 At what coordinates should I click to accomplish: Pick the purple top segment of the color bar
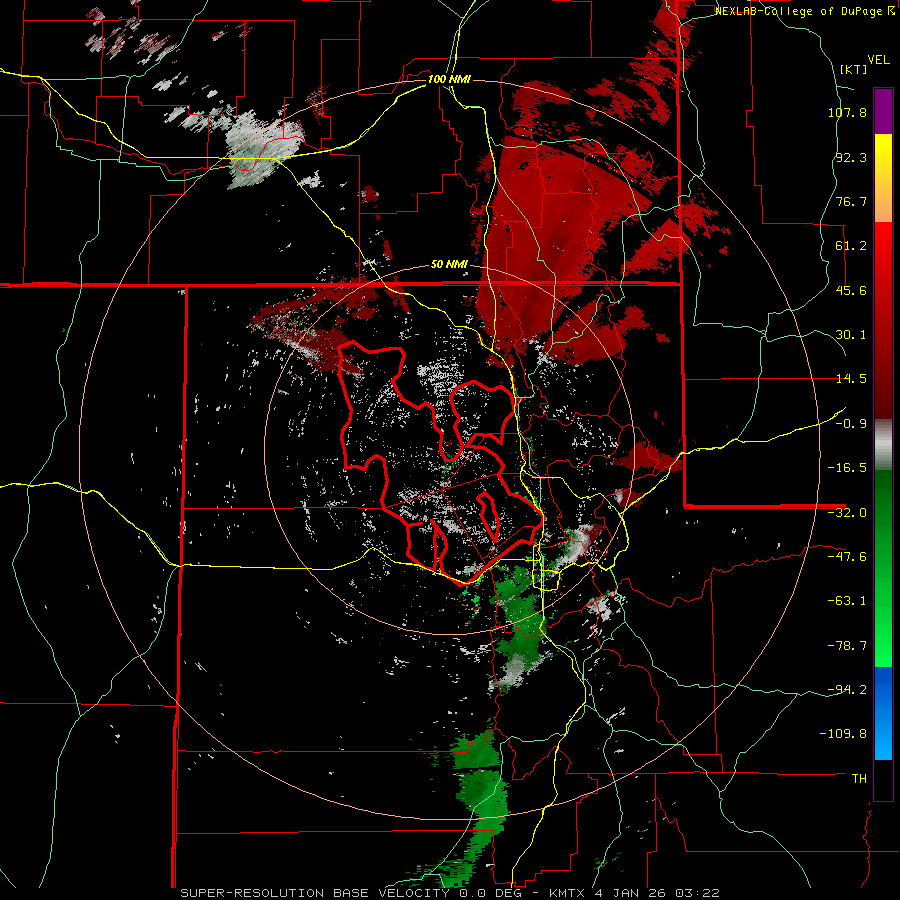coord(883,111)
